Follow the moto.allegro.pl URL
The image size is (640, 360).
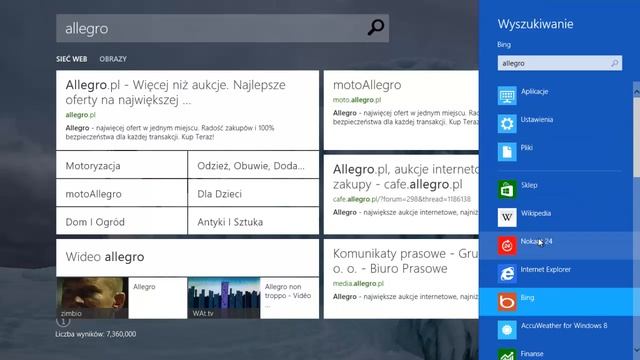point(357,100)
